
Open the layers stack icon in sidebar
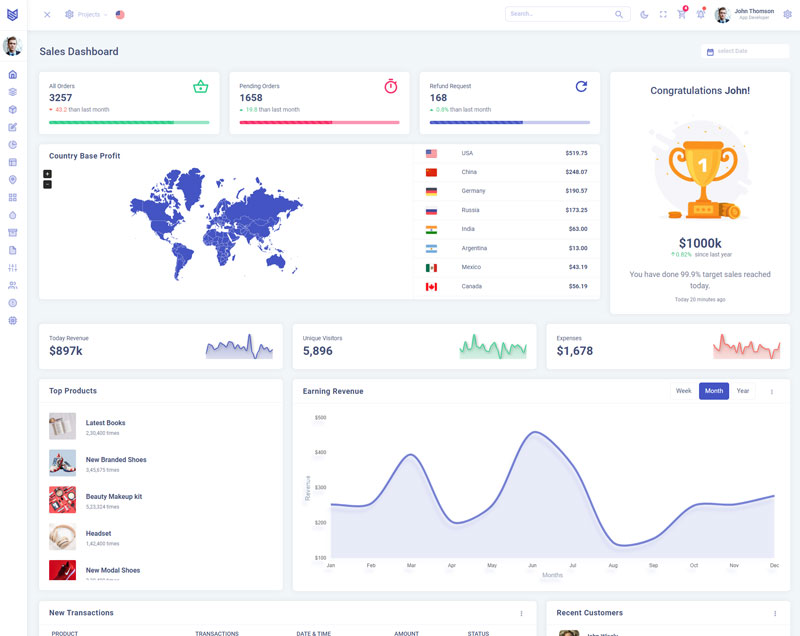12,92
